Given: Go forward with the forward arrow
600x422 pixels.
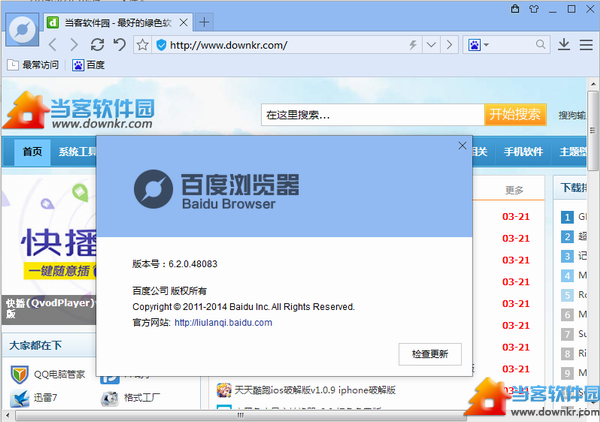Looking at the screenshot, I should (74, 45).
